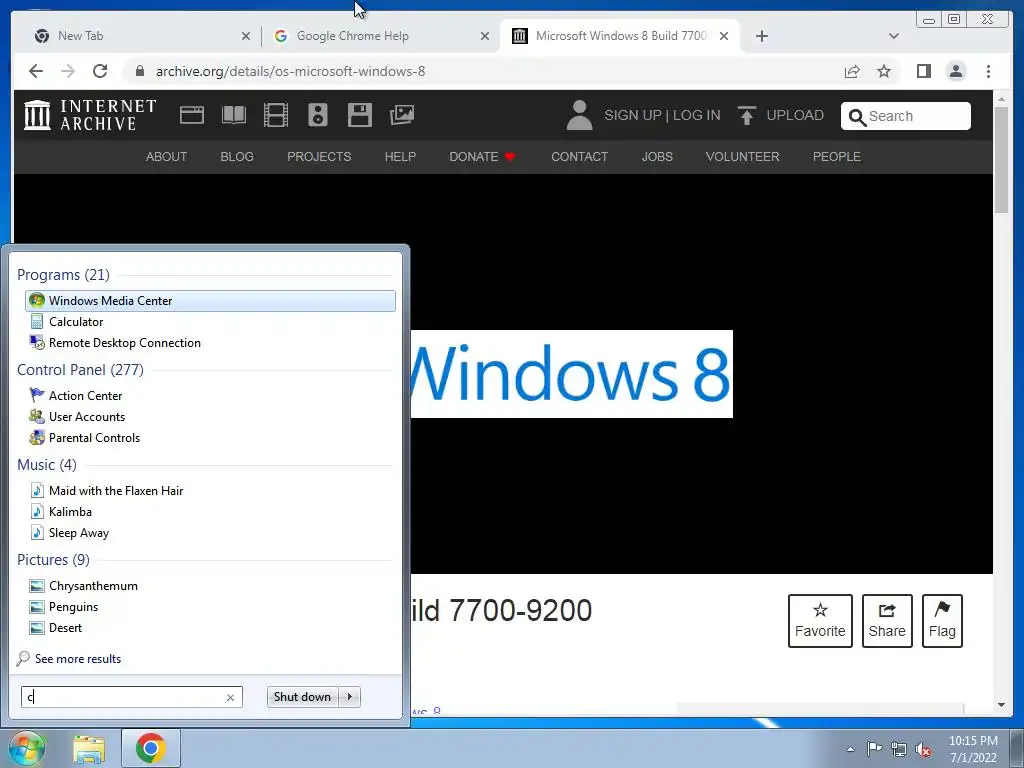The width and height of the screenshot is (1024, 768).
Task: Open File Explorer from the taskbar
Action: point(89,749)
